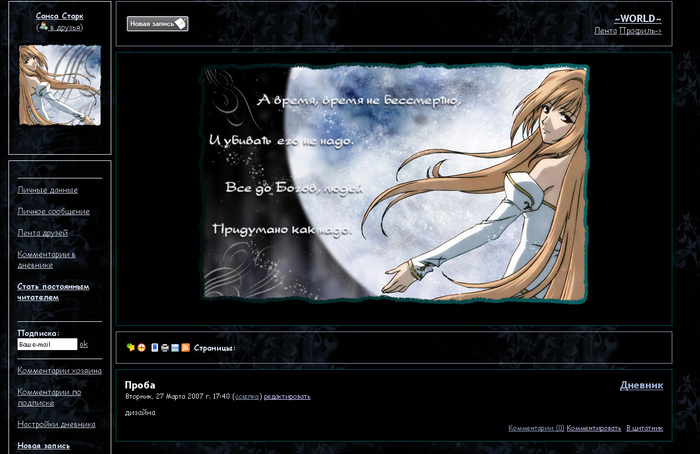Click the red clock icon
The image size is (700, 454).
tap(142, 347)
